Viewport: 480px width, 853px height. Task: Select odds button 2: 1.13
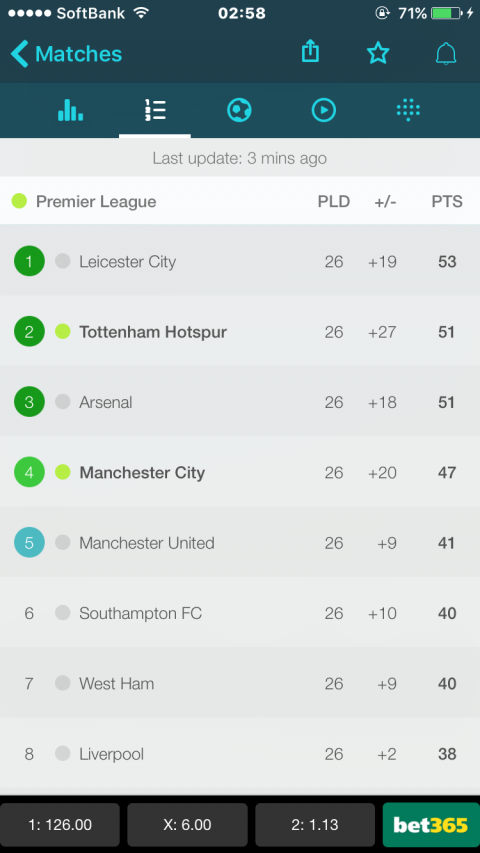click(x=315, y=825)
